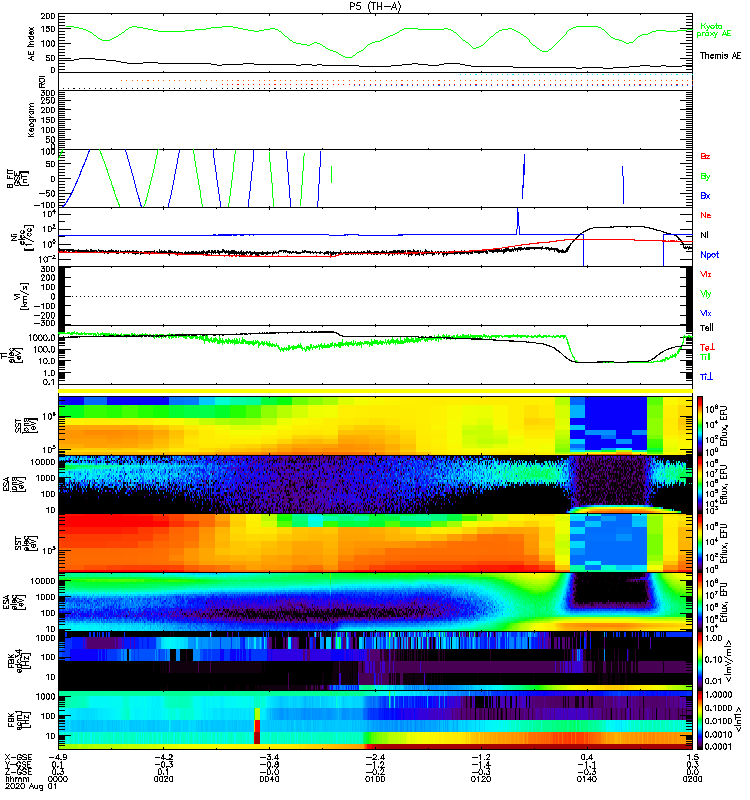The image size is (750, 800).
Task: Select the green "Viy" legend entry
Action: [705, 293]
